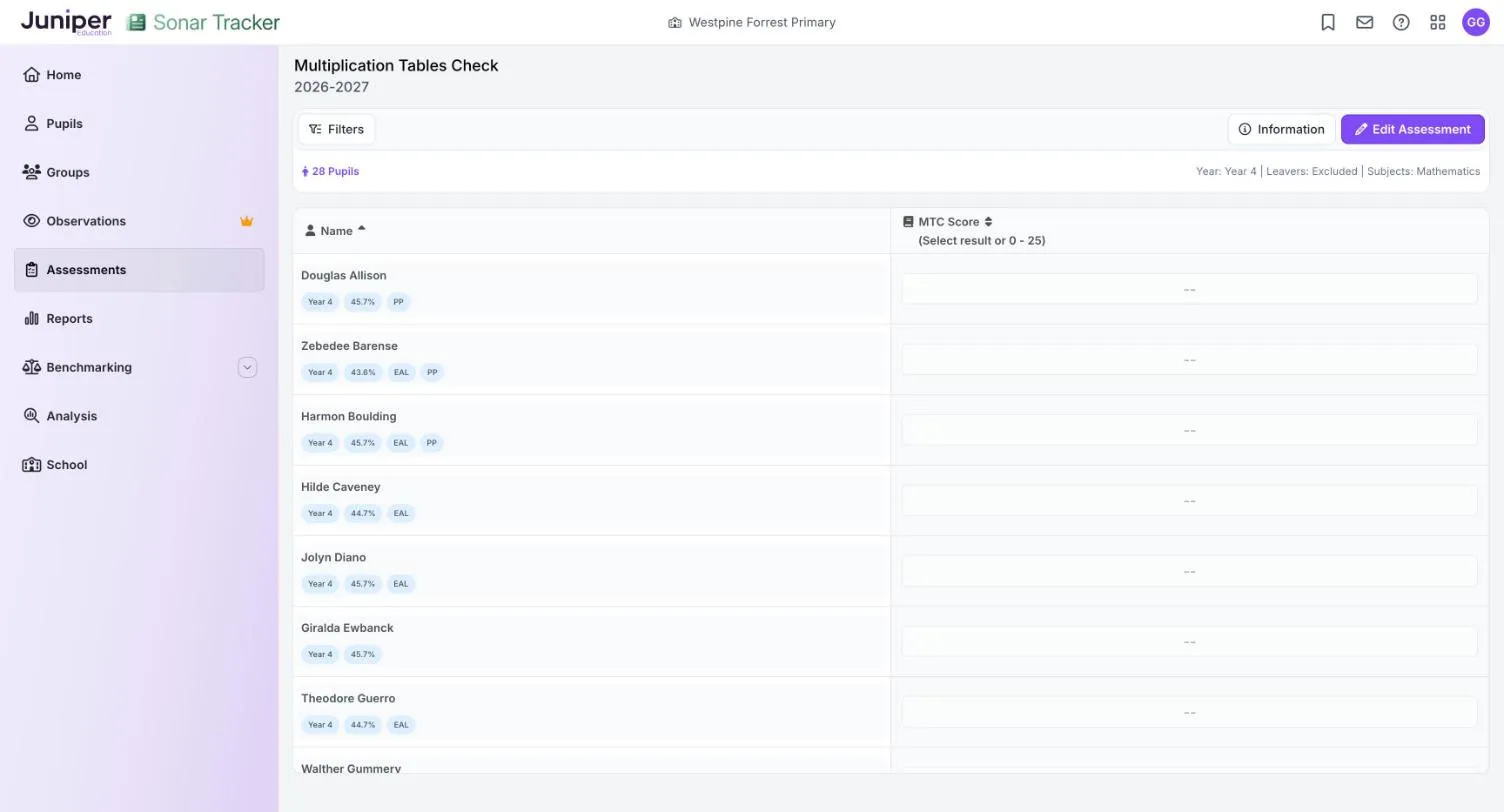
Task: Open the apps grid icon
Action: click(1438, 22)
